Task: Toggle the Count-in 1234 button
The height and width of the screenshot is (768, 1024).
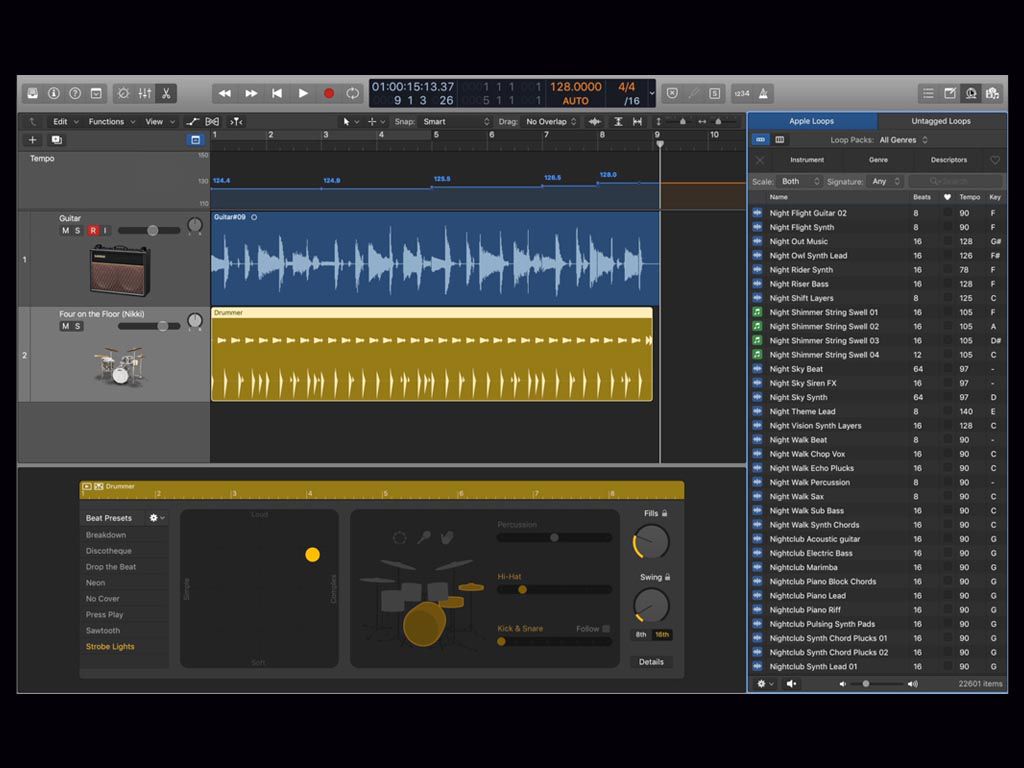Action: click(742, 93)
